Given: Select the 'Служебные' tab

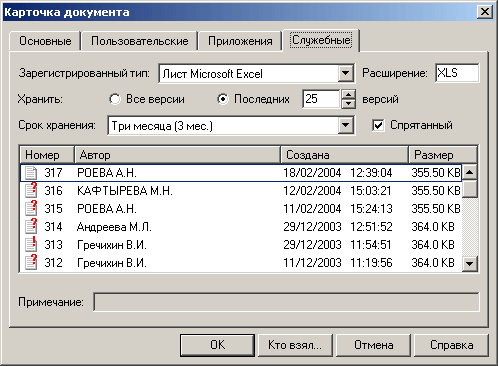Looking at the screenshot, I should 321,40.
